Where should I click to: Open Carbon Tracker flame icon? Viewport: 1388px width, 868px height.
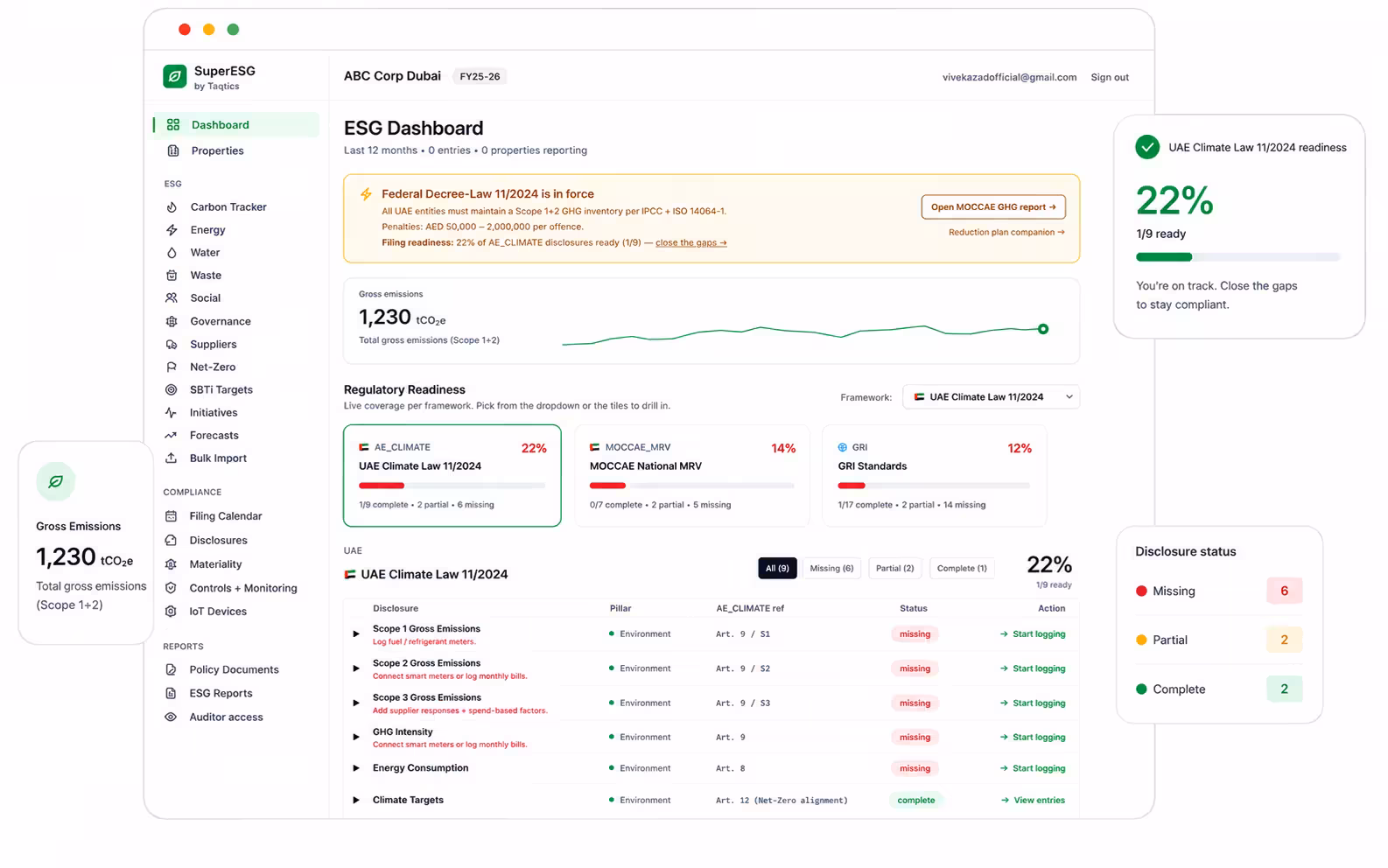172,207
